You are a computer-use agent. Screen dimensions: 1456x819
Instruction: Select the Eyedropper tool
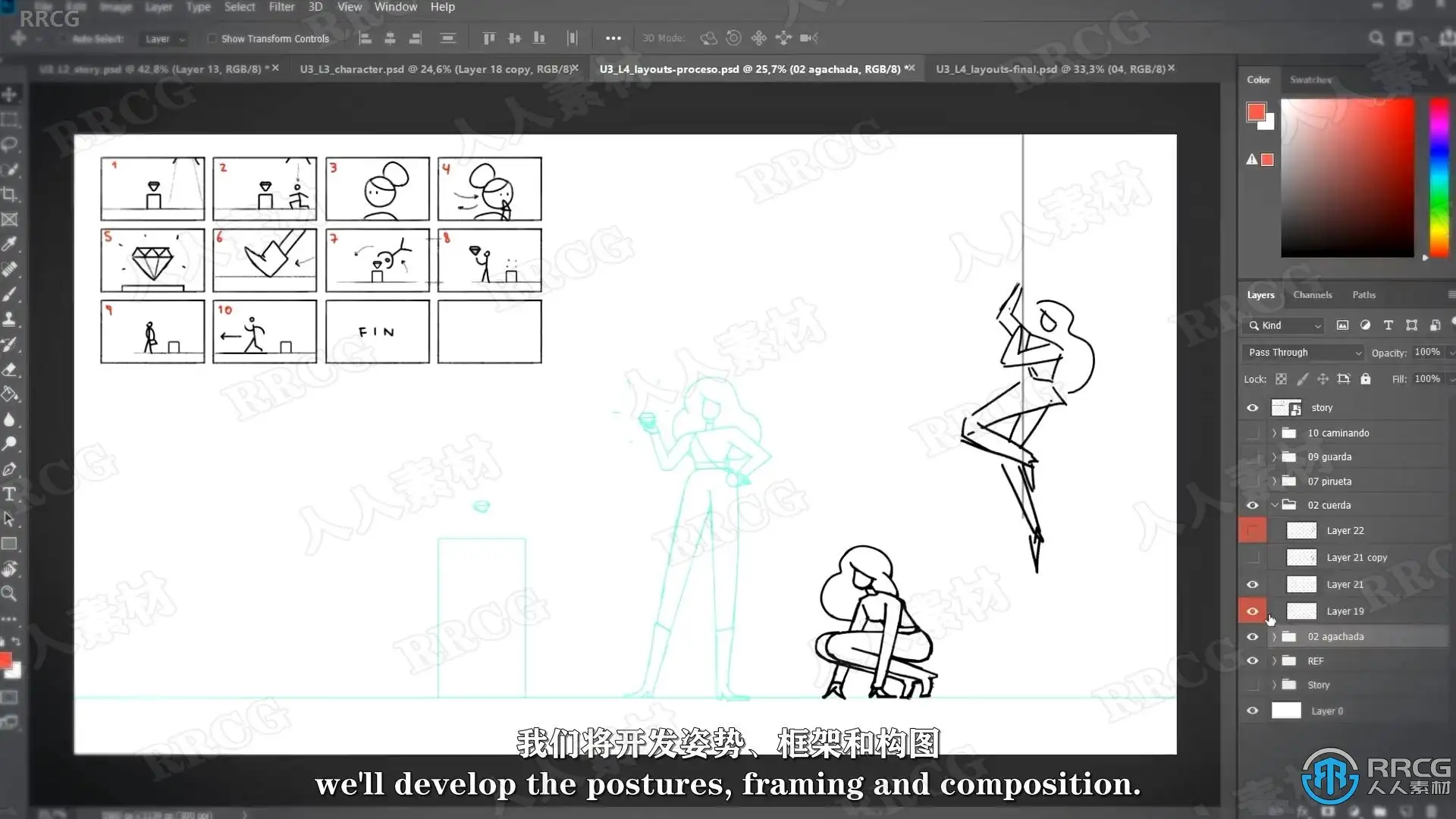click(x=10, y=244)
